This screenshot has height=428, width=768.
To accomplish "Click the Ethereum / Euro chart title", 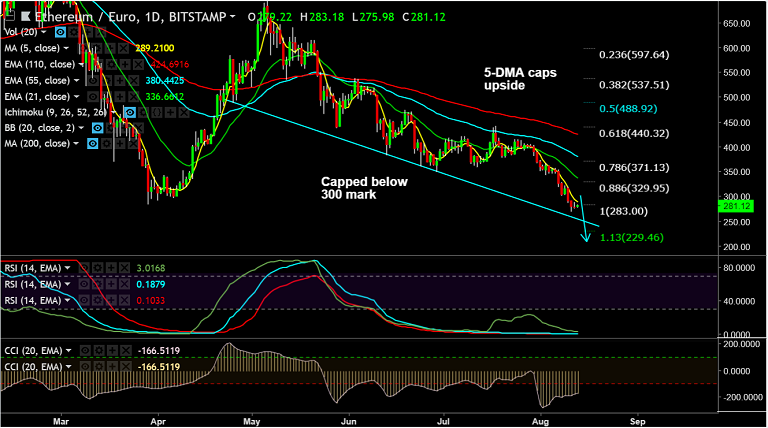I will pyautogui.click(x=130, y=17).
